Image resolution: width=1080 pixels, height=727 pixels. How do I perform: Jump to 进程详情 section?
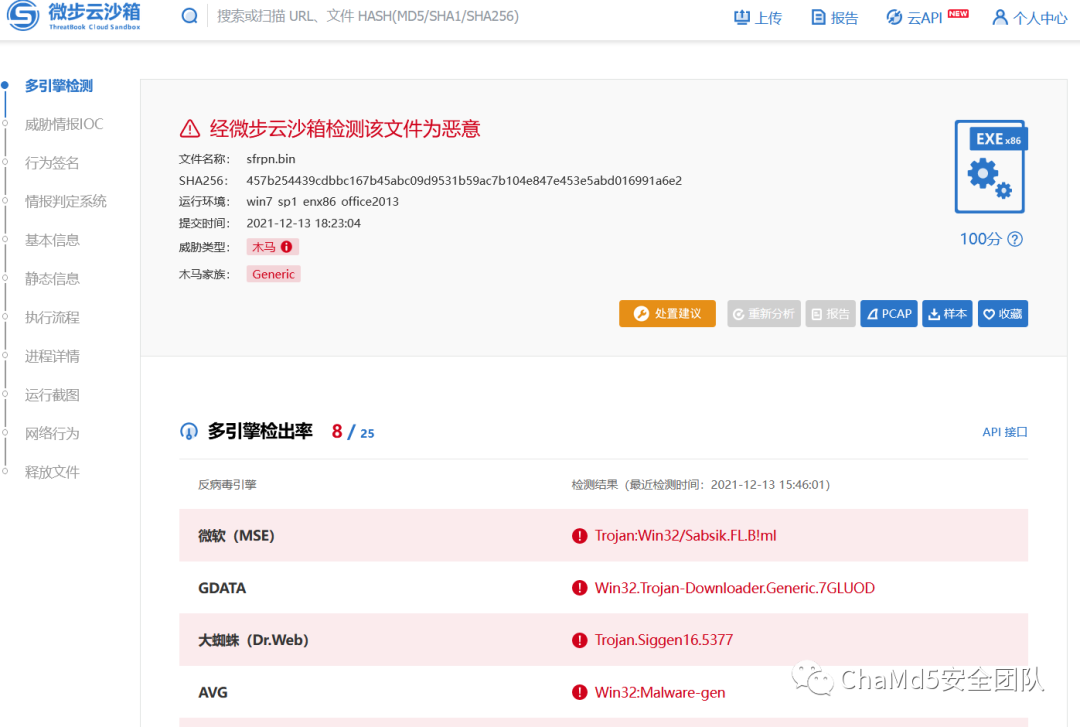tap(52, 356)
